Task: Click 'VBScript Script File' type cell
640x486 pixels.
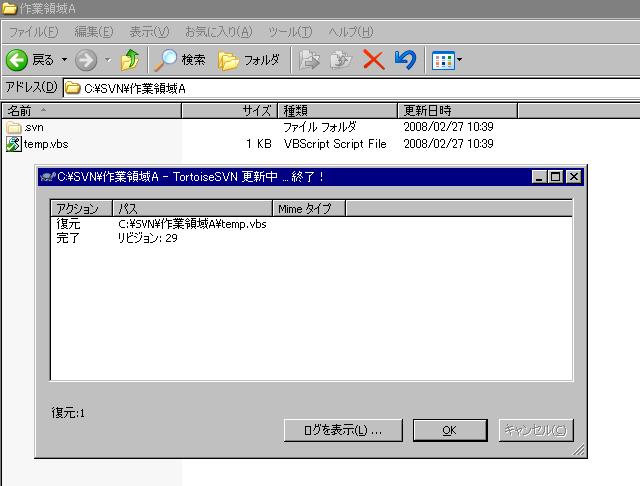Action: 335,144
